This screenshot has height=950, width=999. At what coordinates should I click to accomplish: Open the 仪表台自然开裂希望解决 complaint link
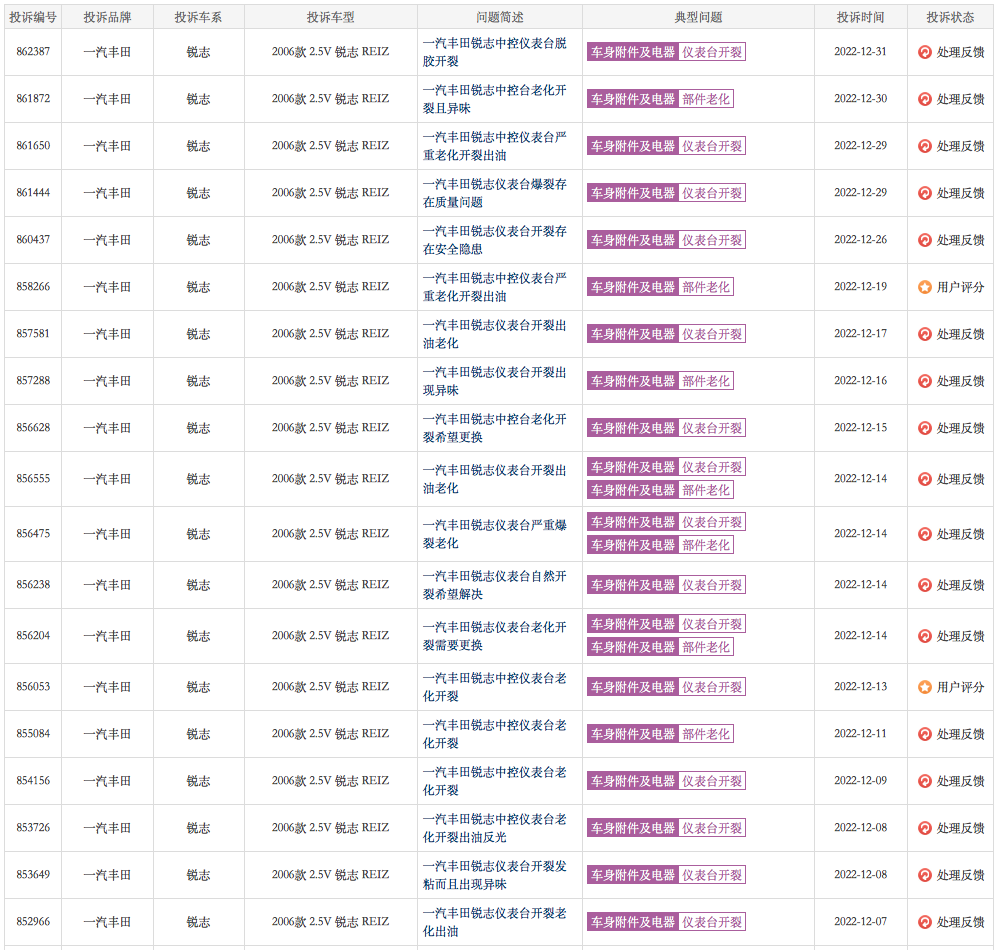coord(494,585)
